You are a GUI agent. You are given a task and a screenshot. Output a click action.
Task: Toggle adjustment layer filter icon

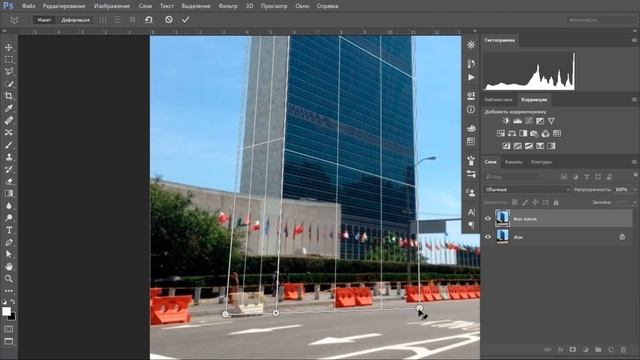pos(575,177)
